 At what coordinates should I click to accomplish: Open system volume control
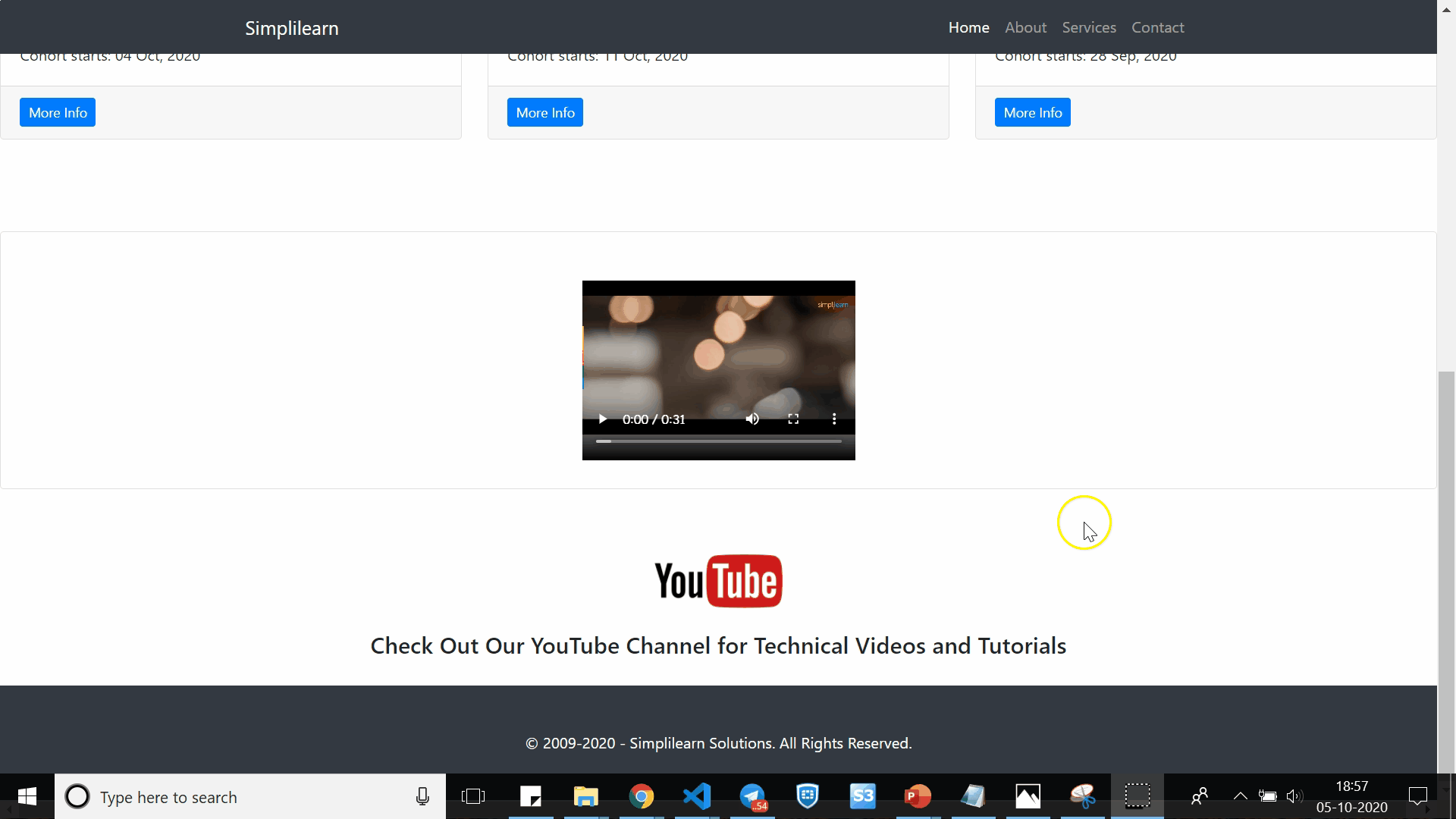coord(1294,796)
